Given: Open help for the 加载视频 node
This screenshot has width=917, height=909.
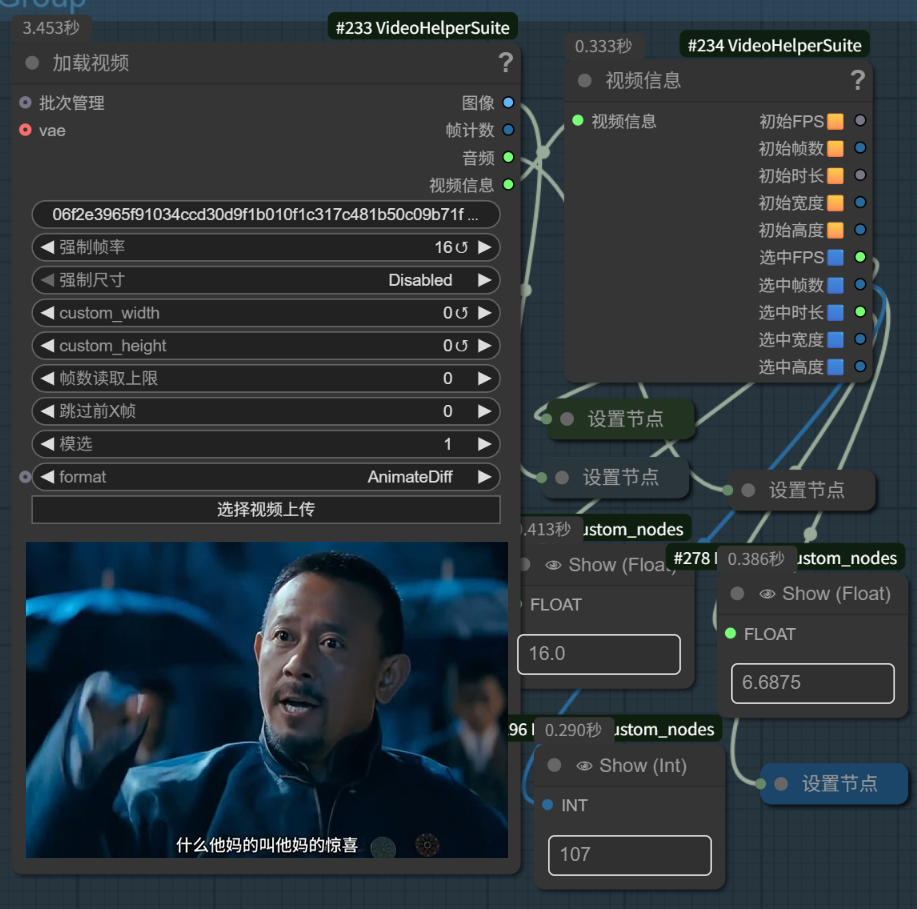Looking at the screenshot, I should pyautogui.click(x=506, y=62).
